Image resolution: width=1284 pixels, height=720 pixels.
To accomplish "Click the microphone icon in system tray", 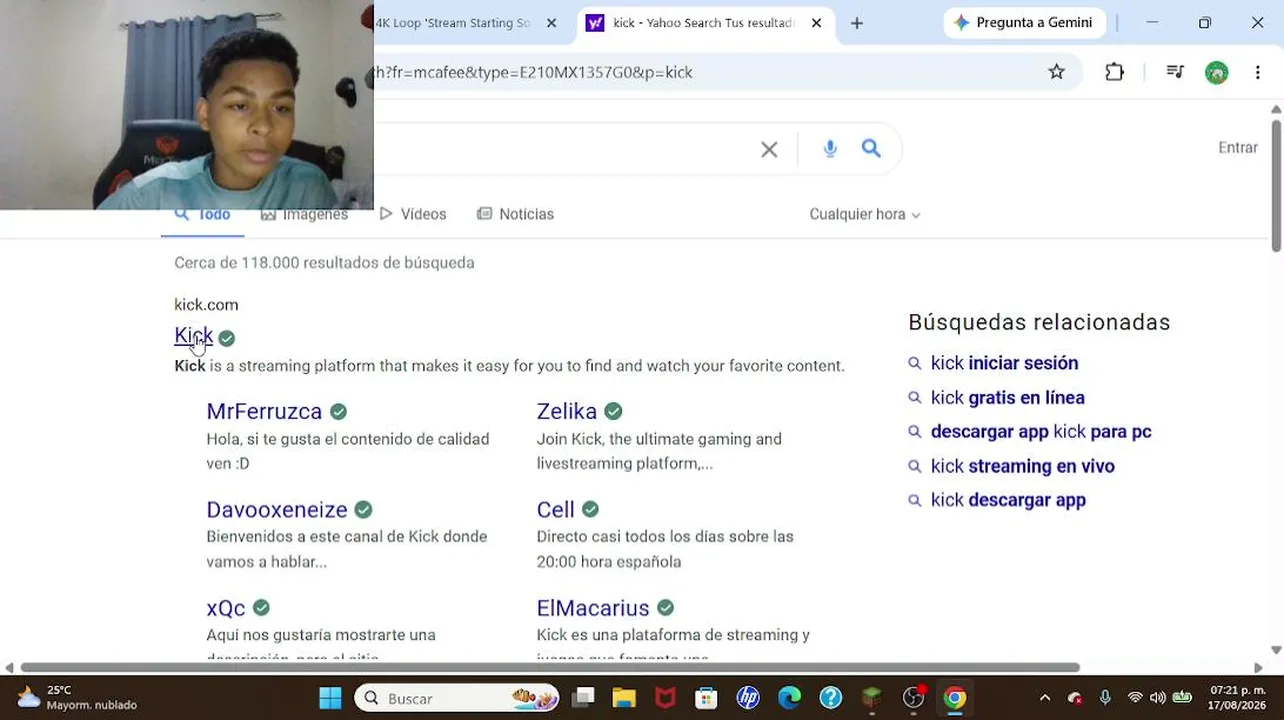I will (x=1105, y=698).
